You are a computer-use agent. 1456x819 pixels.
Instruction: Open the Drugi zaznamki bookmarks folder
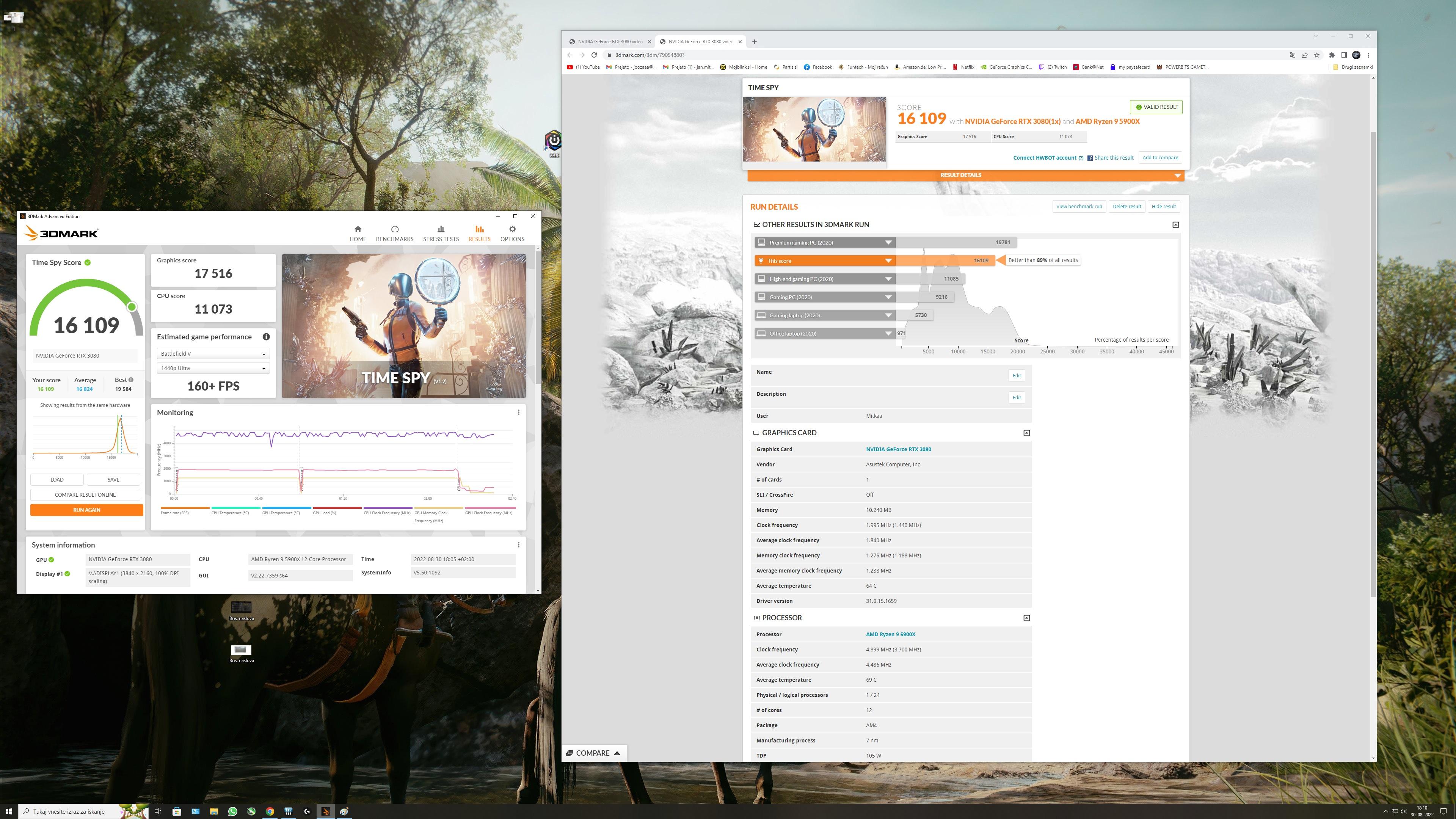point(1352,67)
